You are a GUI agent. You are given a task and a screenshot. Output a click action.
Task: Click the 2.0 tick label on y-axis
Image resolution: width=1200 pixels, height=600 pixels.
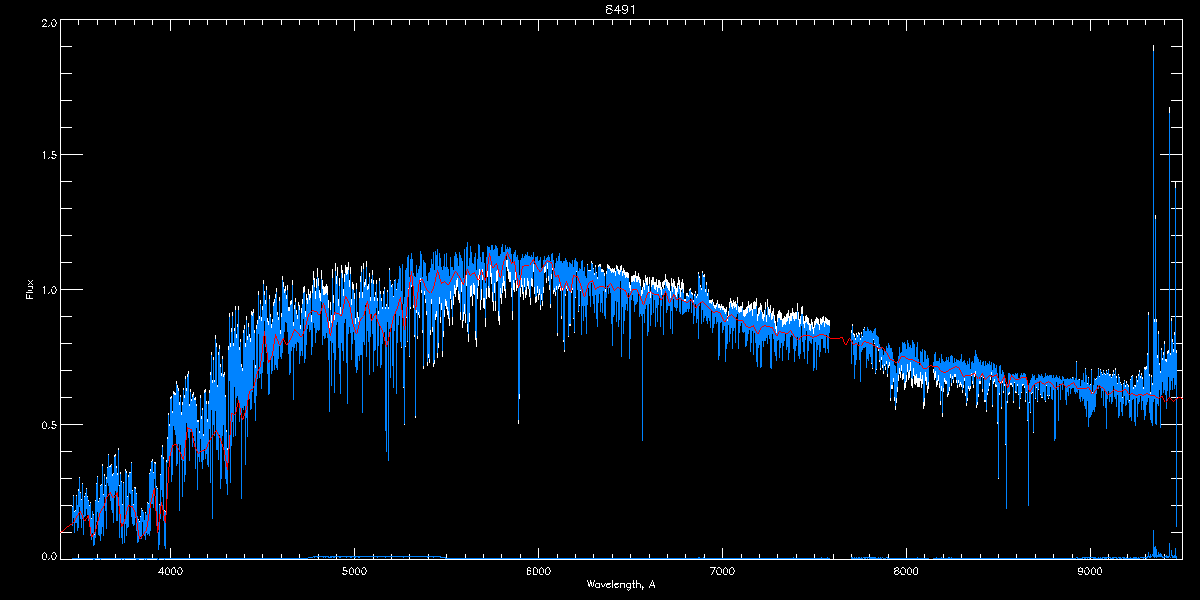(x=46, y=22)
